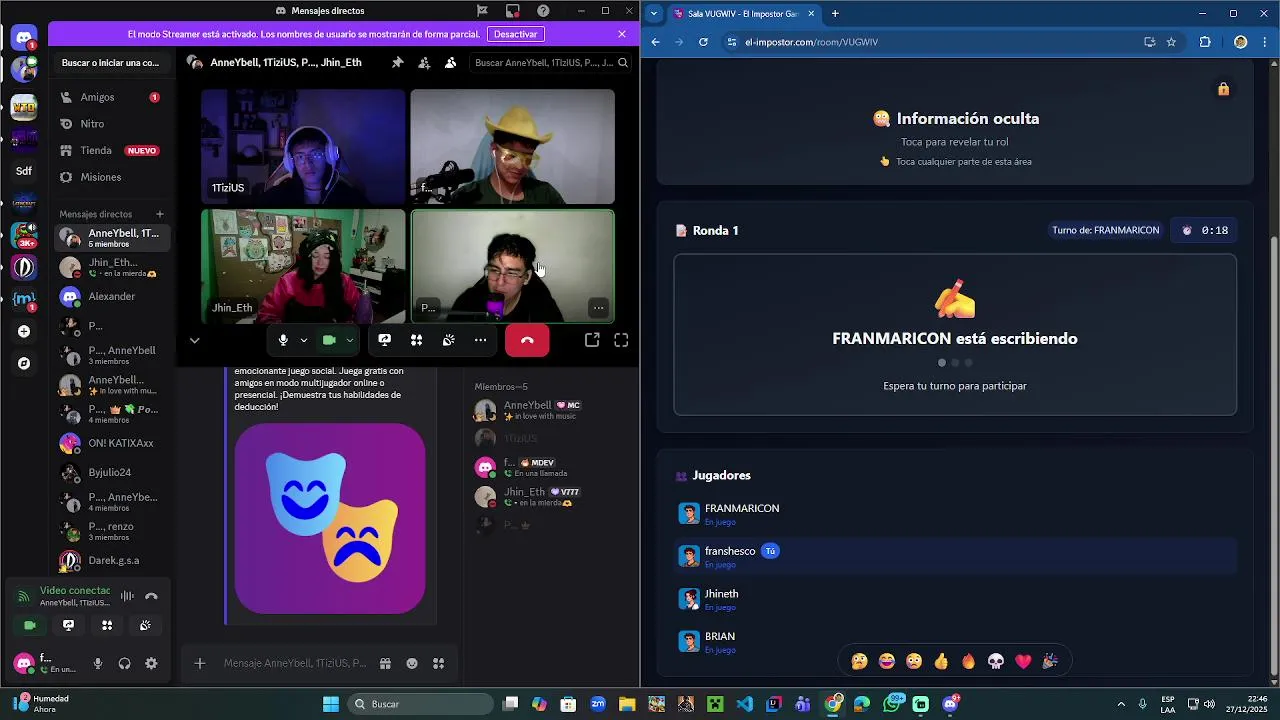1280x720 pixels.
Task: Pop out the call window
Action: [x=592, y=340]
